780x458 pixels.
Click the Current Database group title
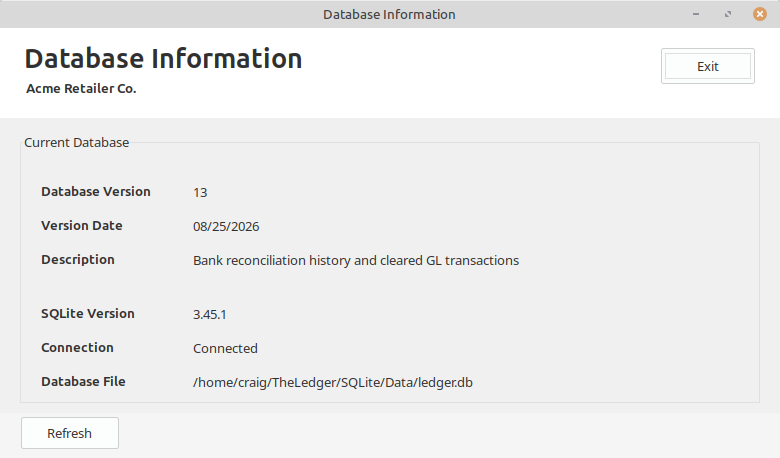77,142
